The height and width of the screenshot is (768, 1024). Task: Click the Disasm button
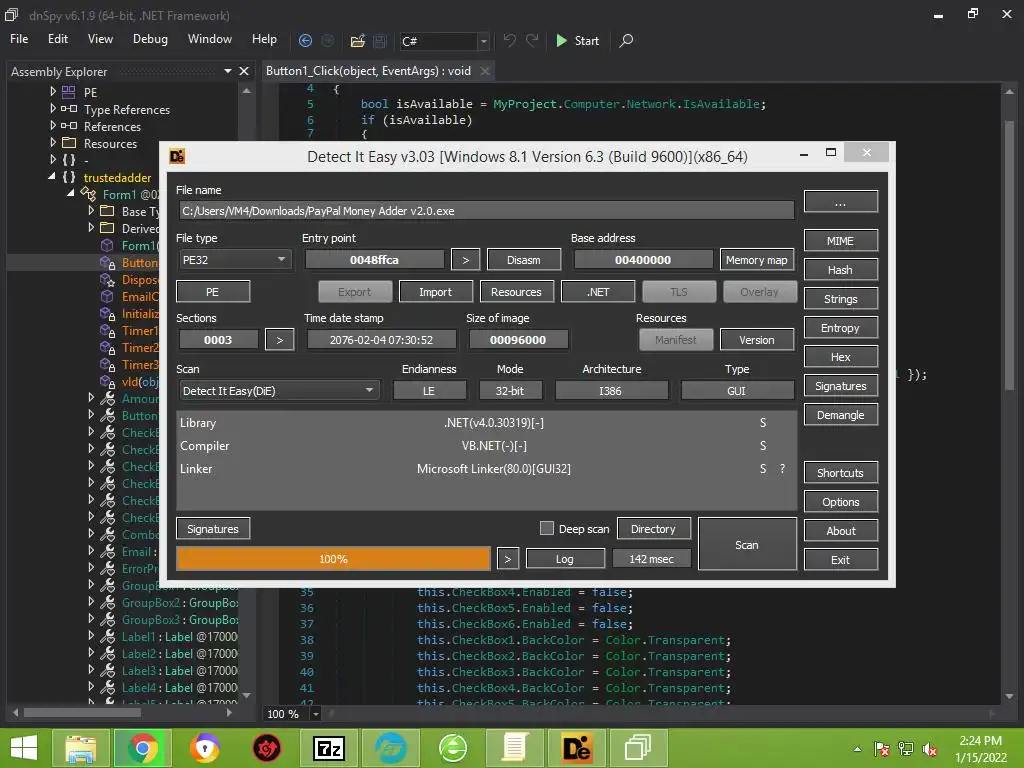[524, 260]
